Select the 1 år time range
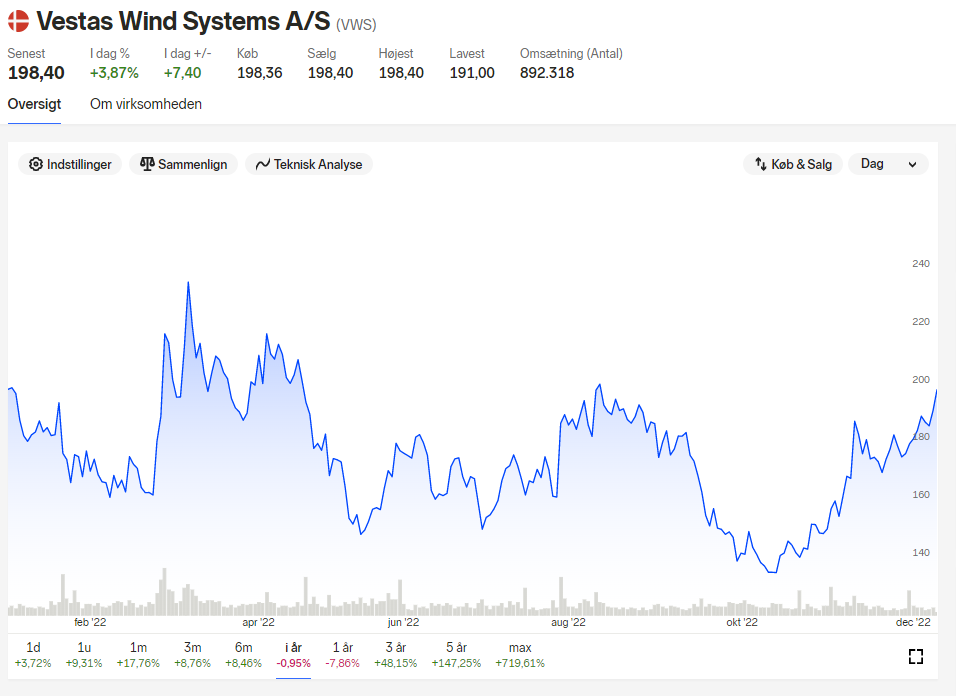This screenshot has height=696, width=956. coord(343,655)
